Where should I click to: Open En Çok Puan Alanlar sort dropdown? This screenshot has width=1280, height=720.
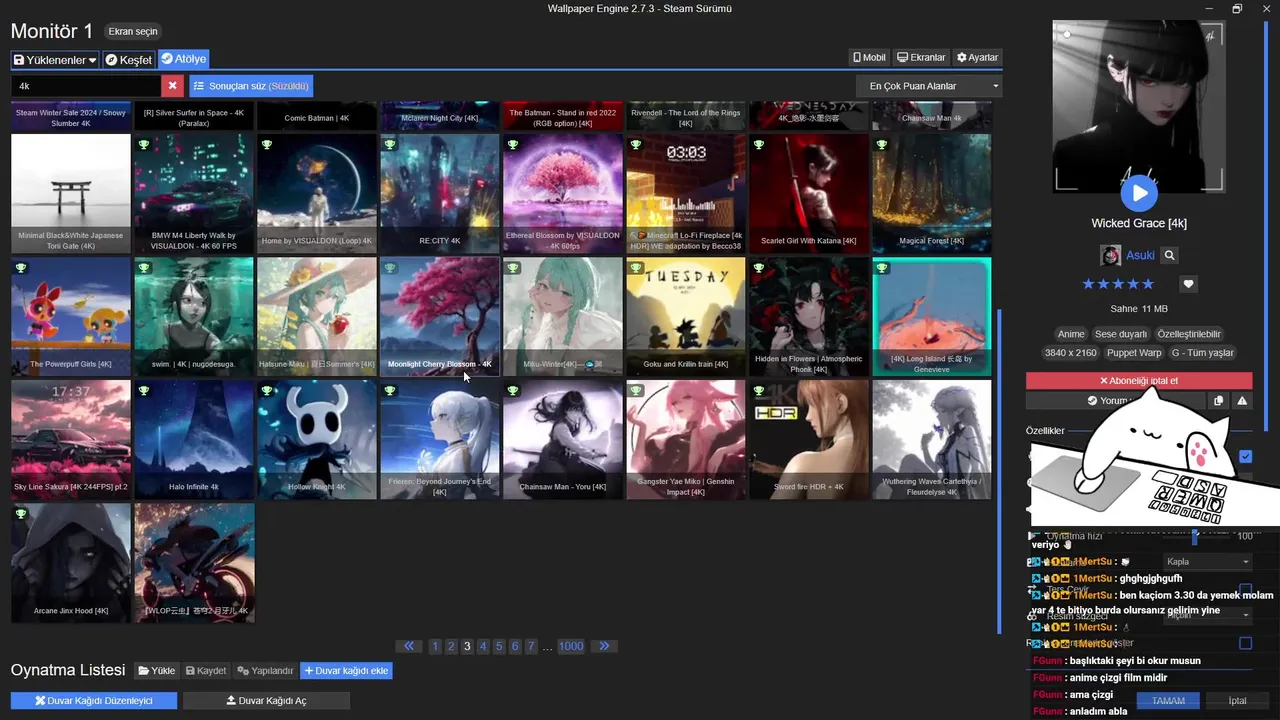click(929, 86)
